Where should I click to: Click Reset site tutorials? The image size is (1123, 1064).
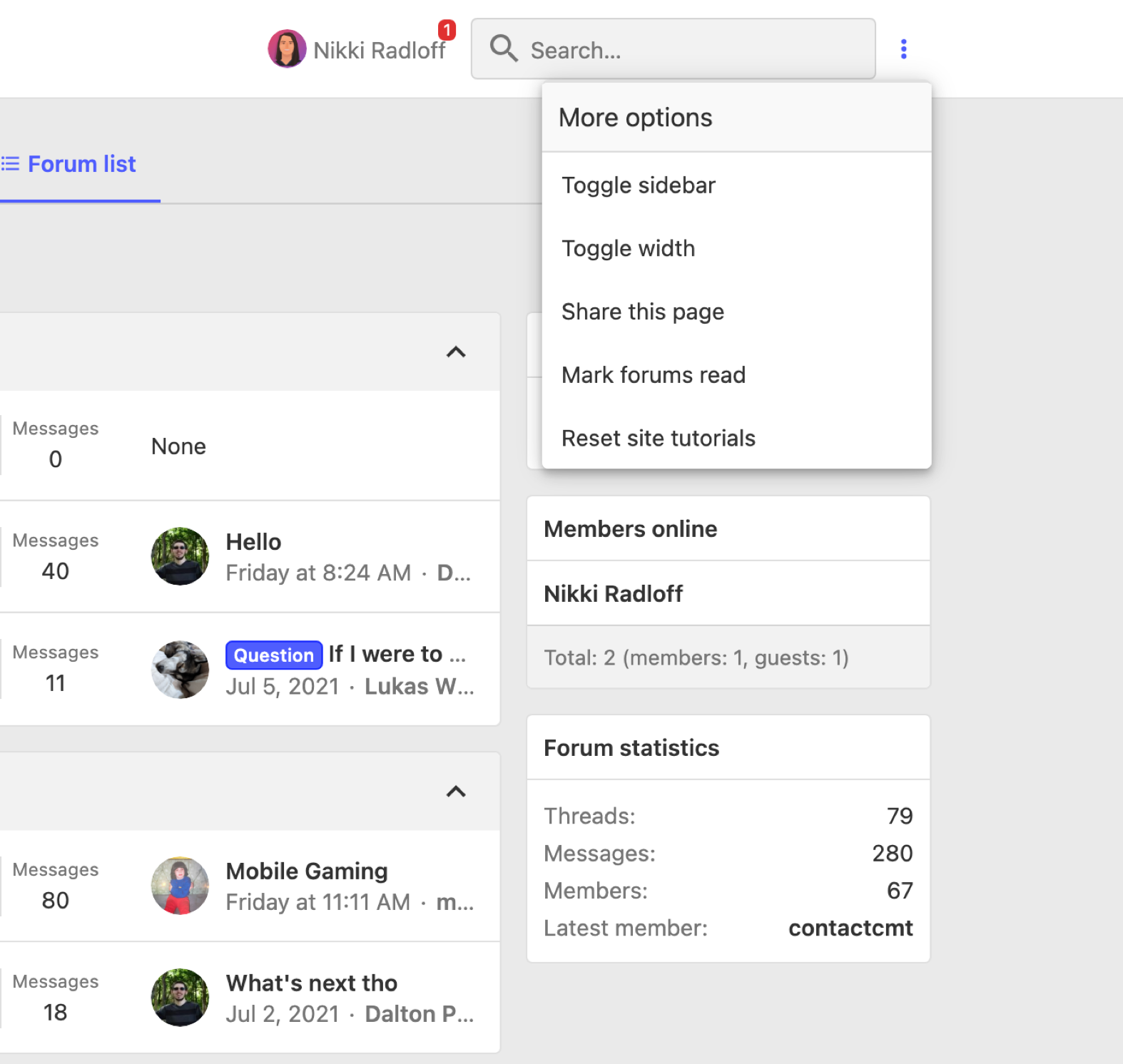pyautogui.click(x=658, y=439)
